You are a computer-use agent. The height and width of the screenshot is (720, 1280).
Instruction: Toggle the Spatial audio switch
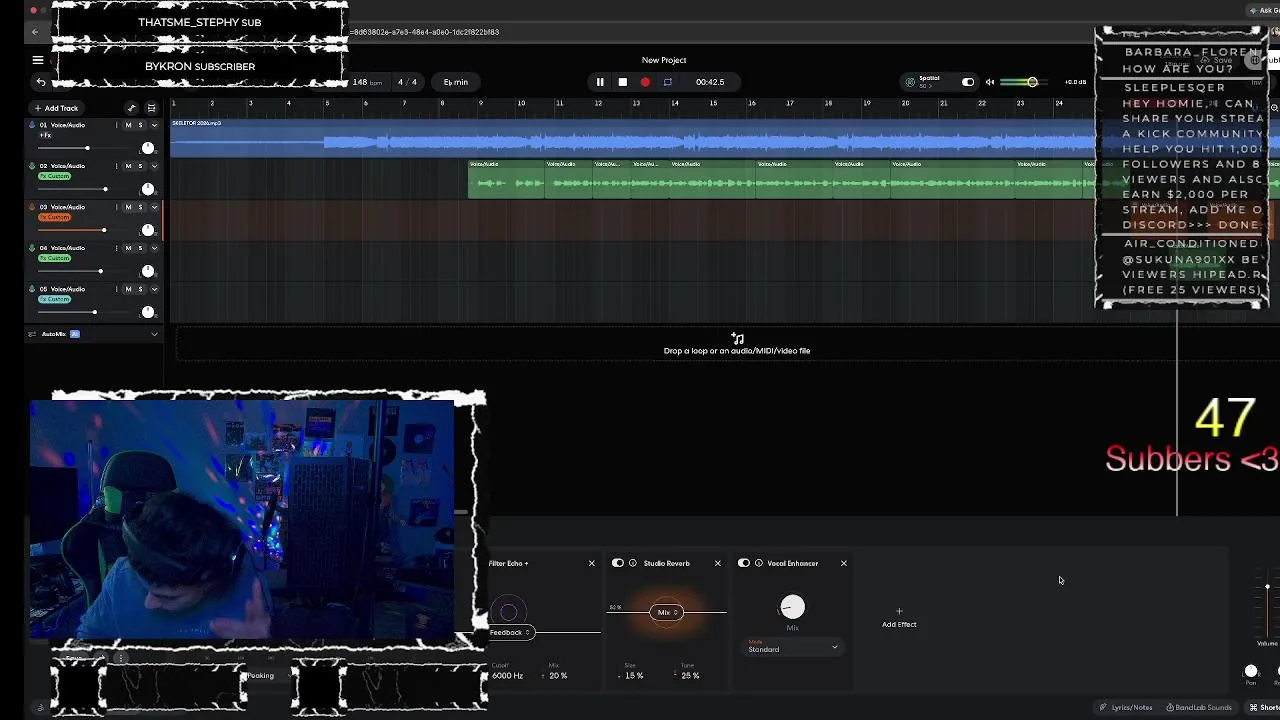[x=968, y=82]
